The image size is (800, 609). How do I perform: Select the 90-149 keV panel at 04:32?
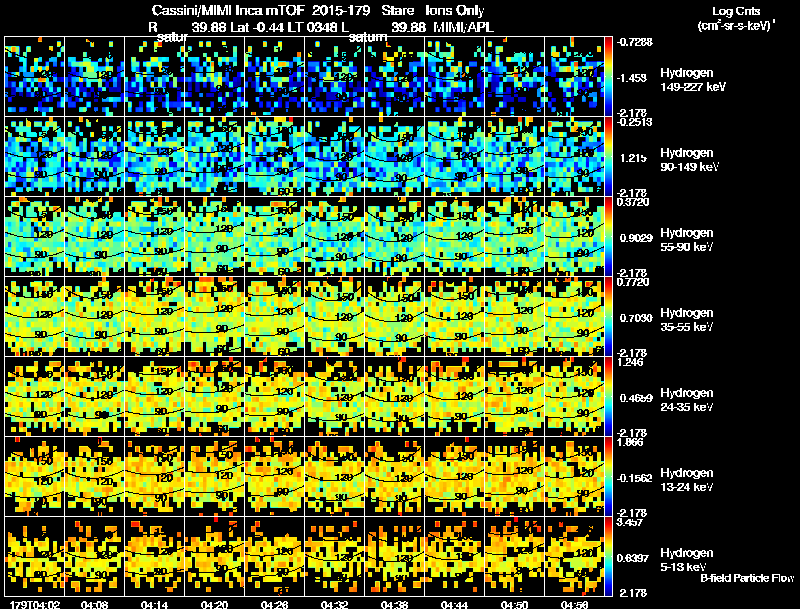[x=334, y=156]
